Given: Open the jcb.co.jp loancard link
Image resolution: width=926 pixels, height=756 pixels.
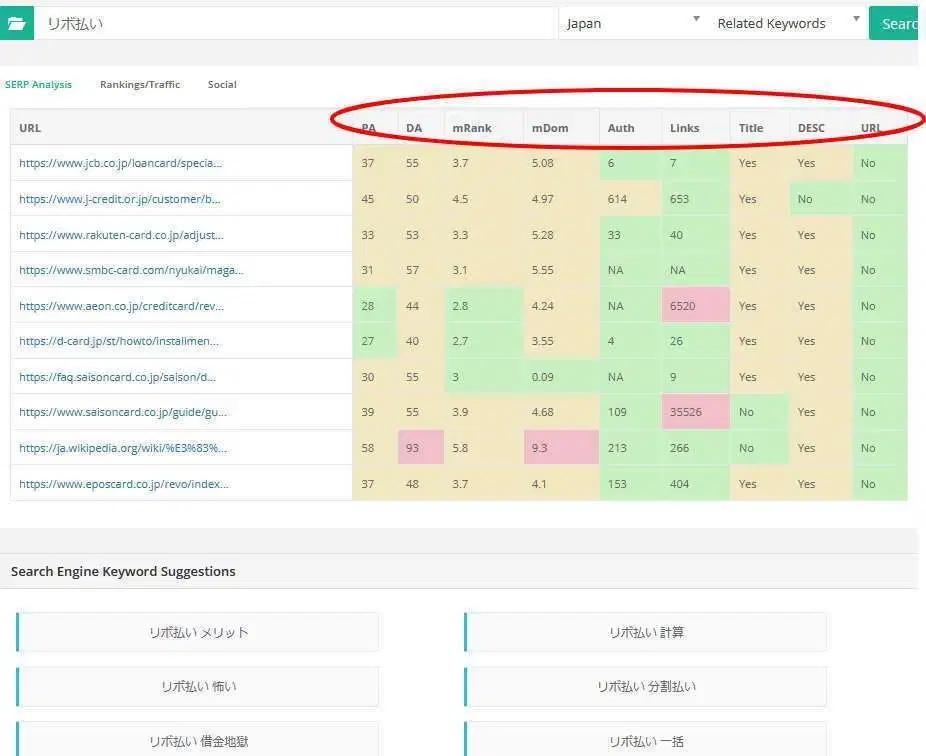Looking at the screenshot, I should 120,163.
